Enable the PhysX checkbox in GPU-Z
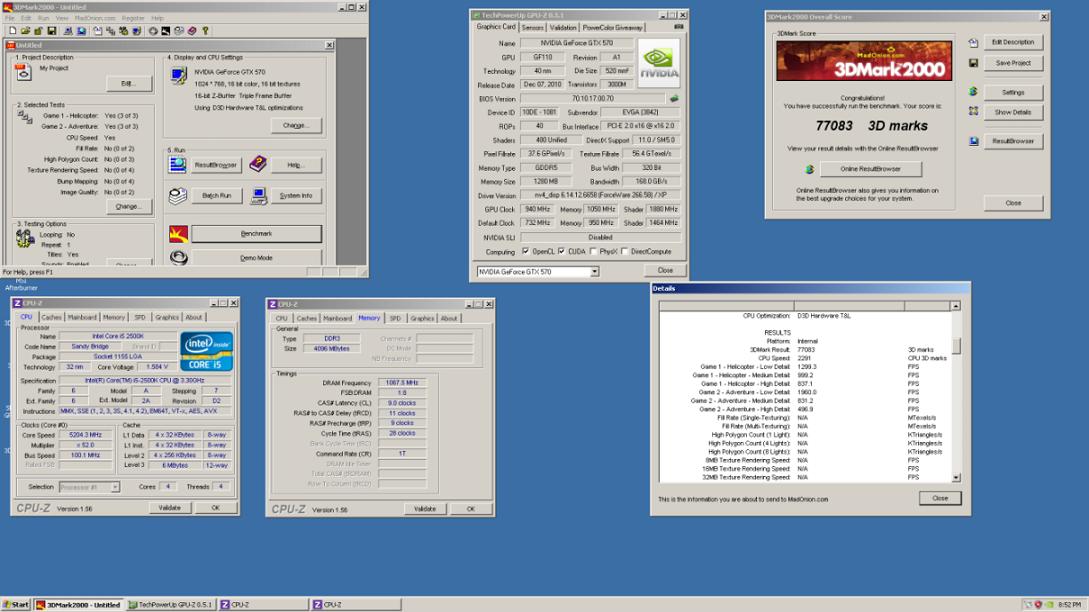Image resolution: width=1089 pixels, height=612 pixels. (x=592, y=251)
